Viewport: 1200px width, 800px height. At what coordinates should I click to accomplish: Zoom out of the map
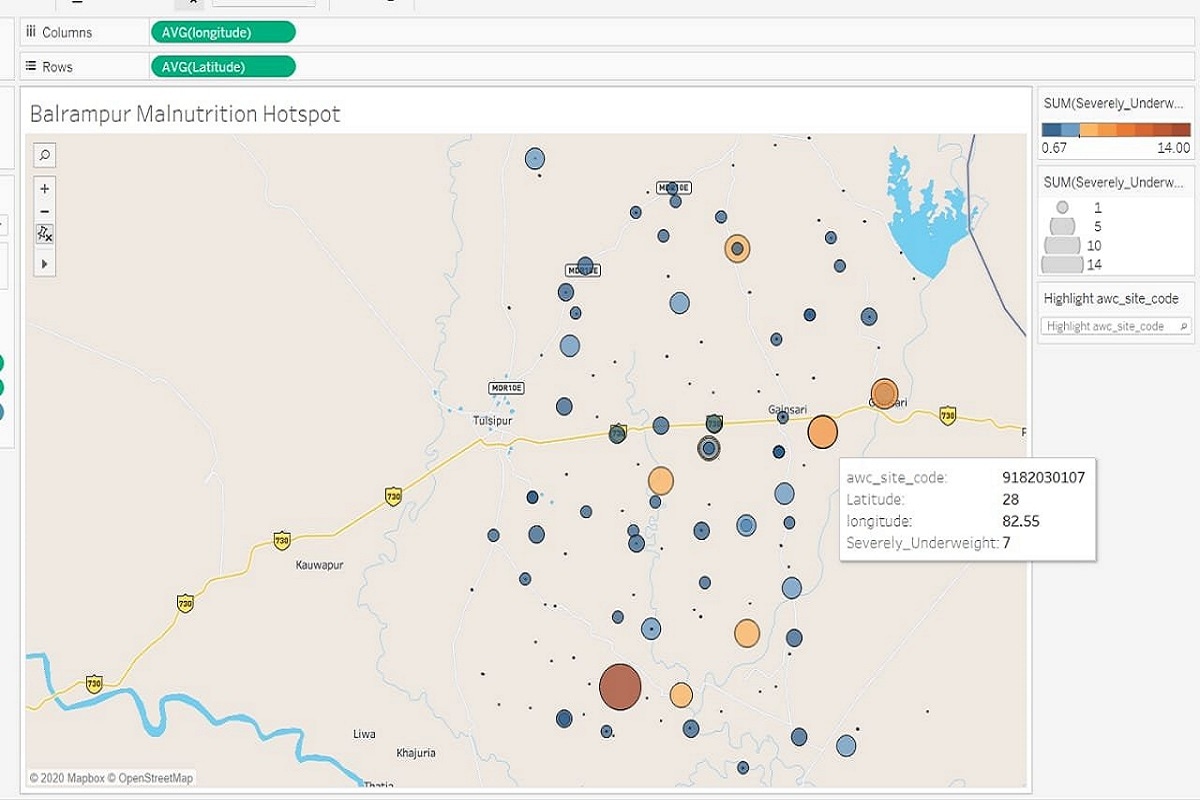45,211
